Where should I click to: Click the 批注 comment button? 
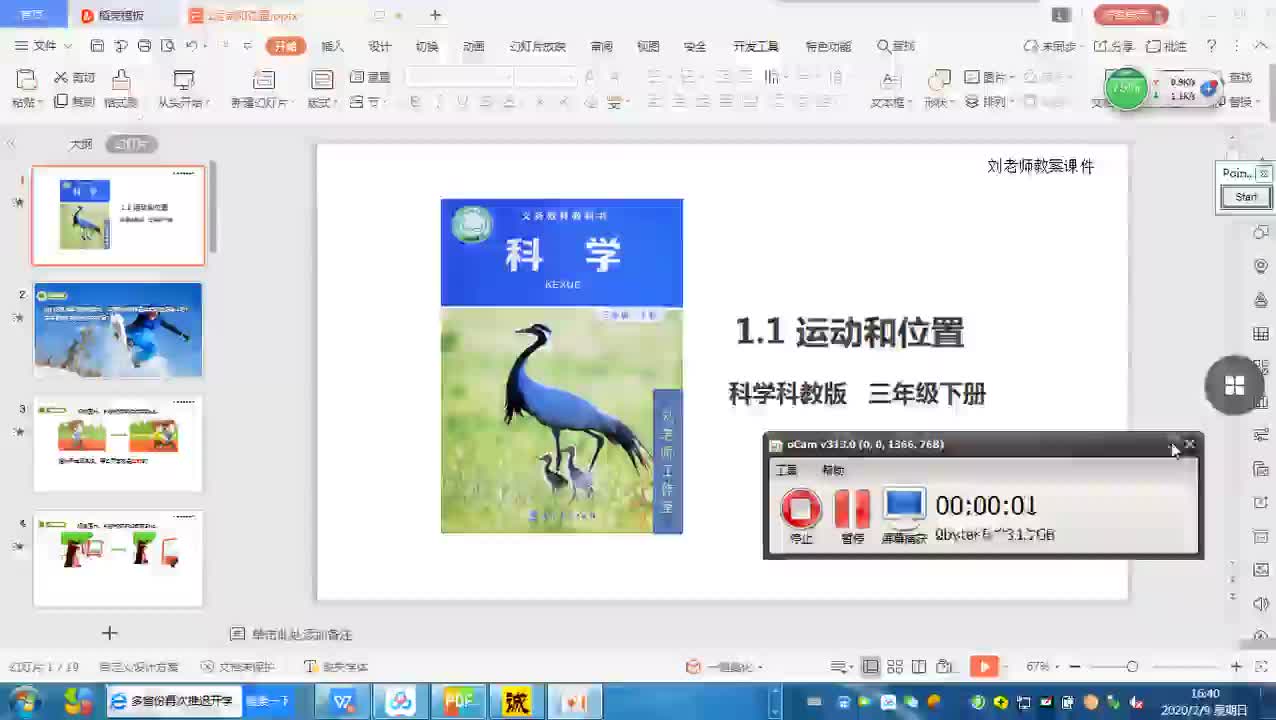point(1167,46)
